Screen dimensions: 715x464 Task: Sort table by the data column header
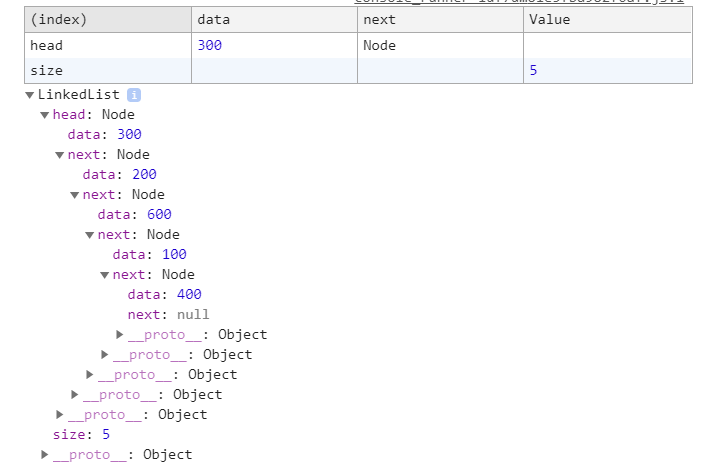tap(275, 20)
